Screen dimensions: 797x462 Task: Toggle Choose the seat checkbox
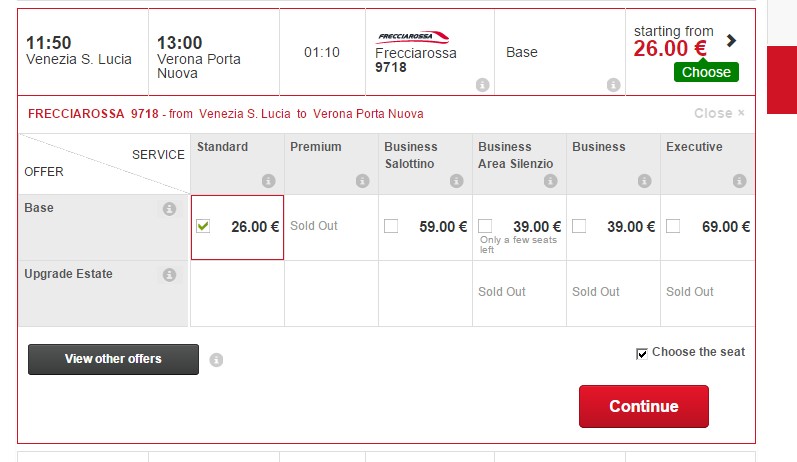[x=641, y=353]
